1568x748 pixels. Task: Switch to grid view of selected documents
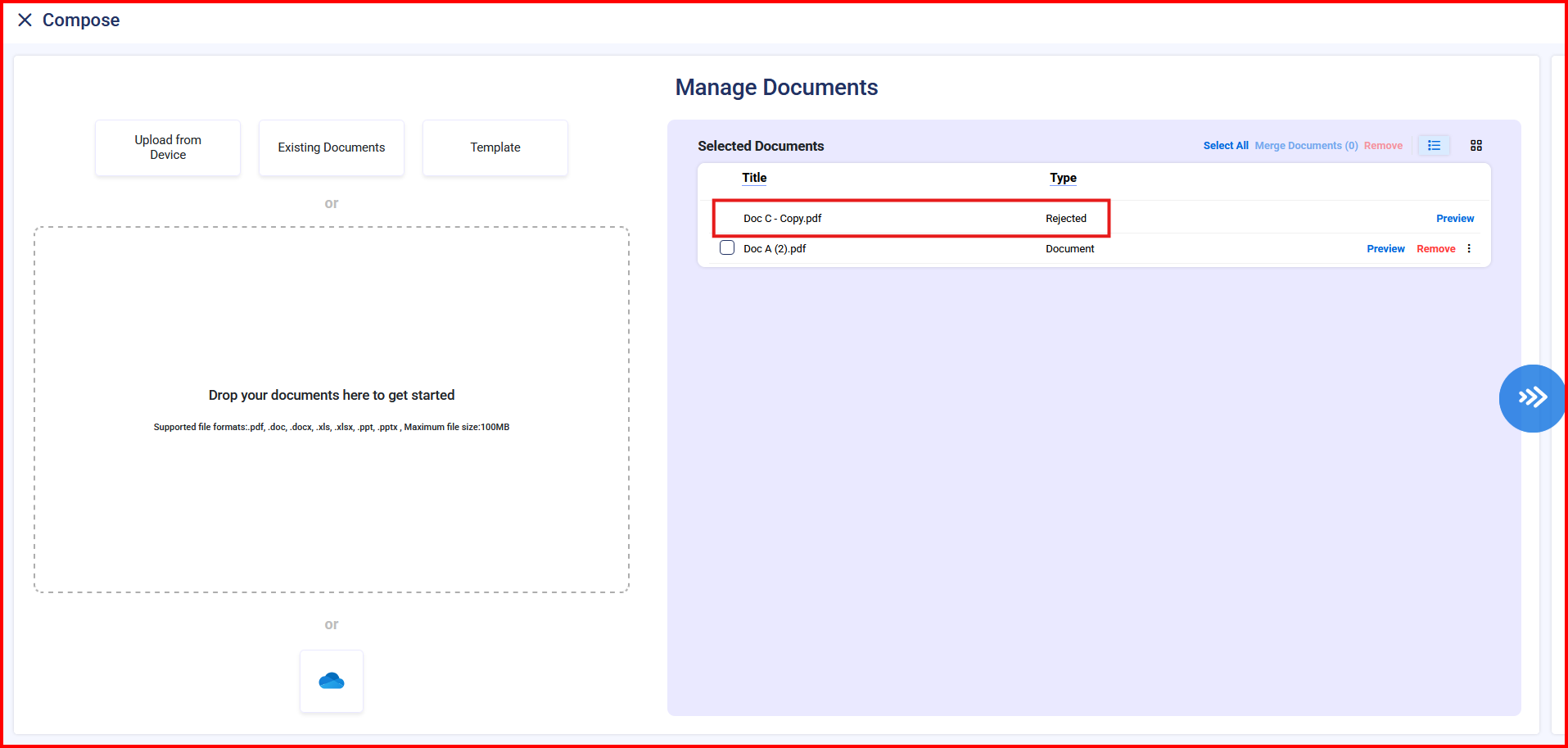tap(1475, 145)
